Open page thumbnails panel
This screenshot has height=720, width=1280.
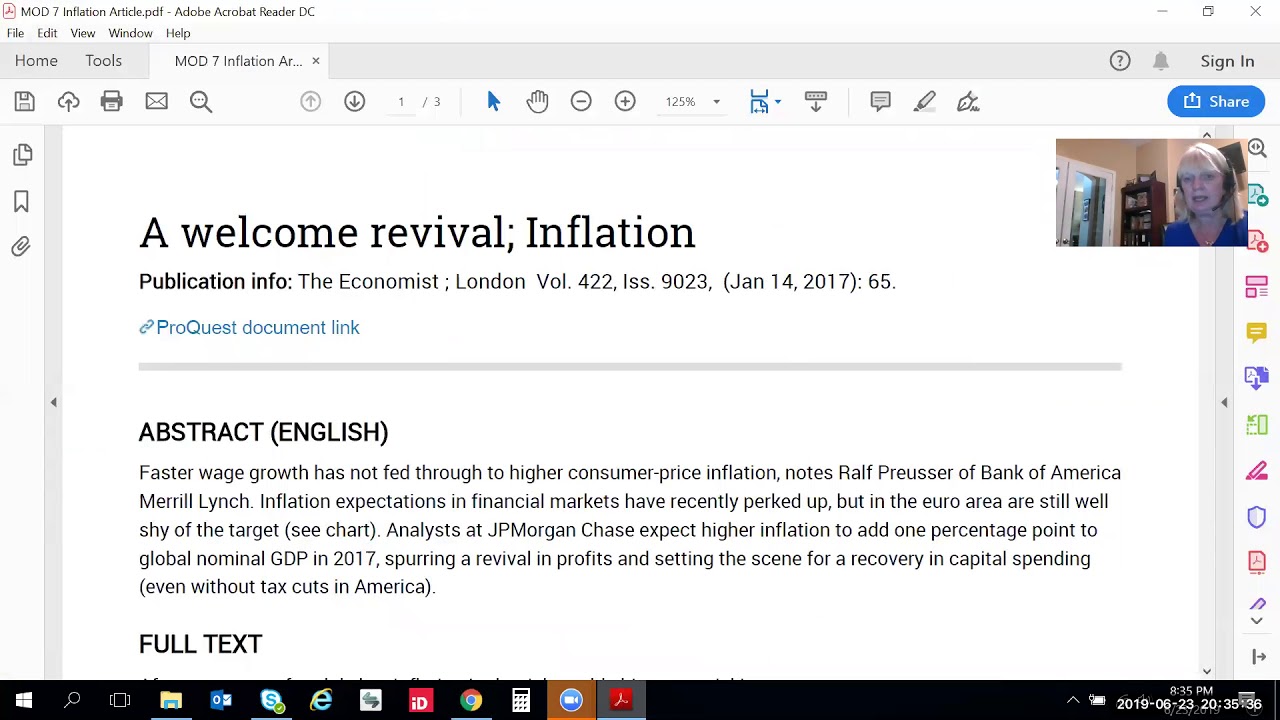point(21,155)
